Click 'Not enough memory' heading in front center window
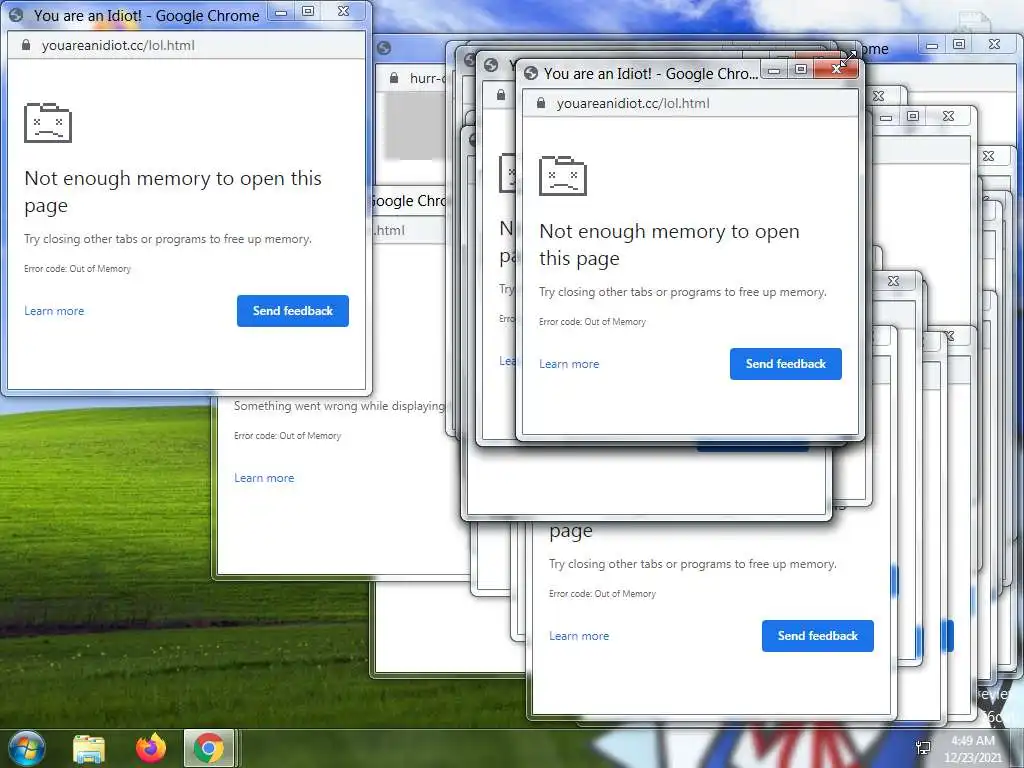1024x768 pixels. (669, 245)
